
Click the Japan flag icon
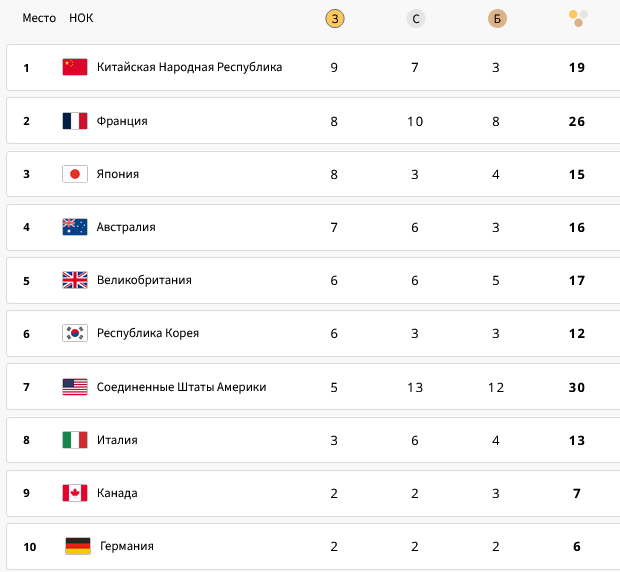[x=75, y=174]
